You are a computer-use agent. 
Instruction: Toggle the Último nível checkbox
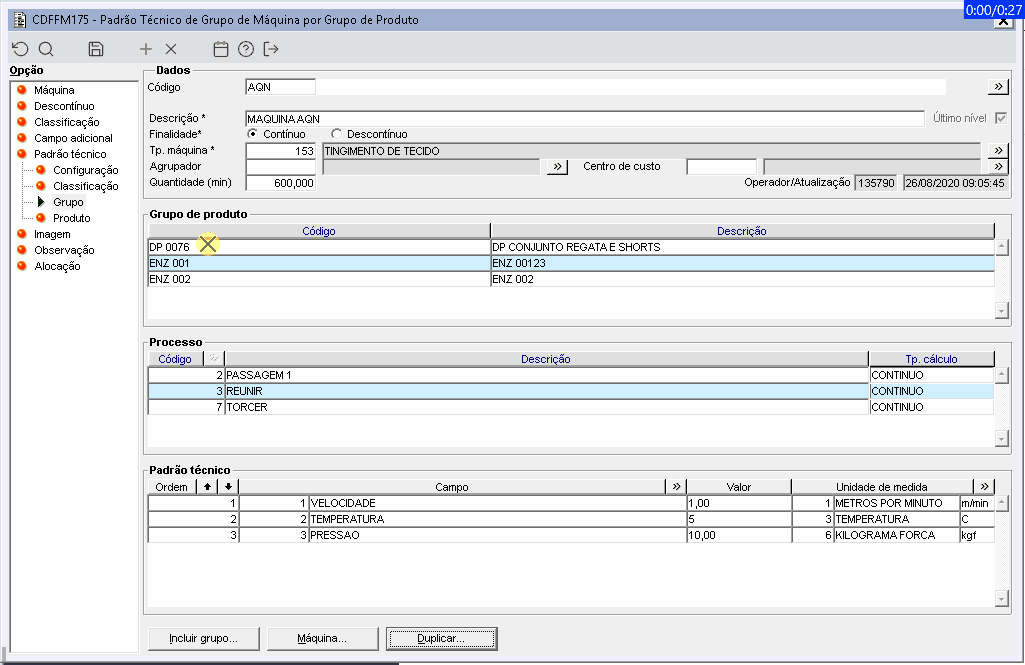[1000, 118]
